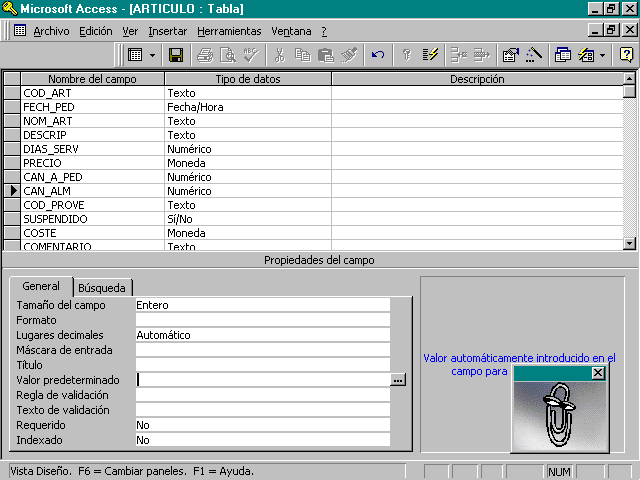The width and height of the screenshot is (640, 480).
Task: Open the Herramientas menu
Action: tap(229, 31)
